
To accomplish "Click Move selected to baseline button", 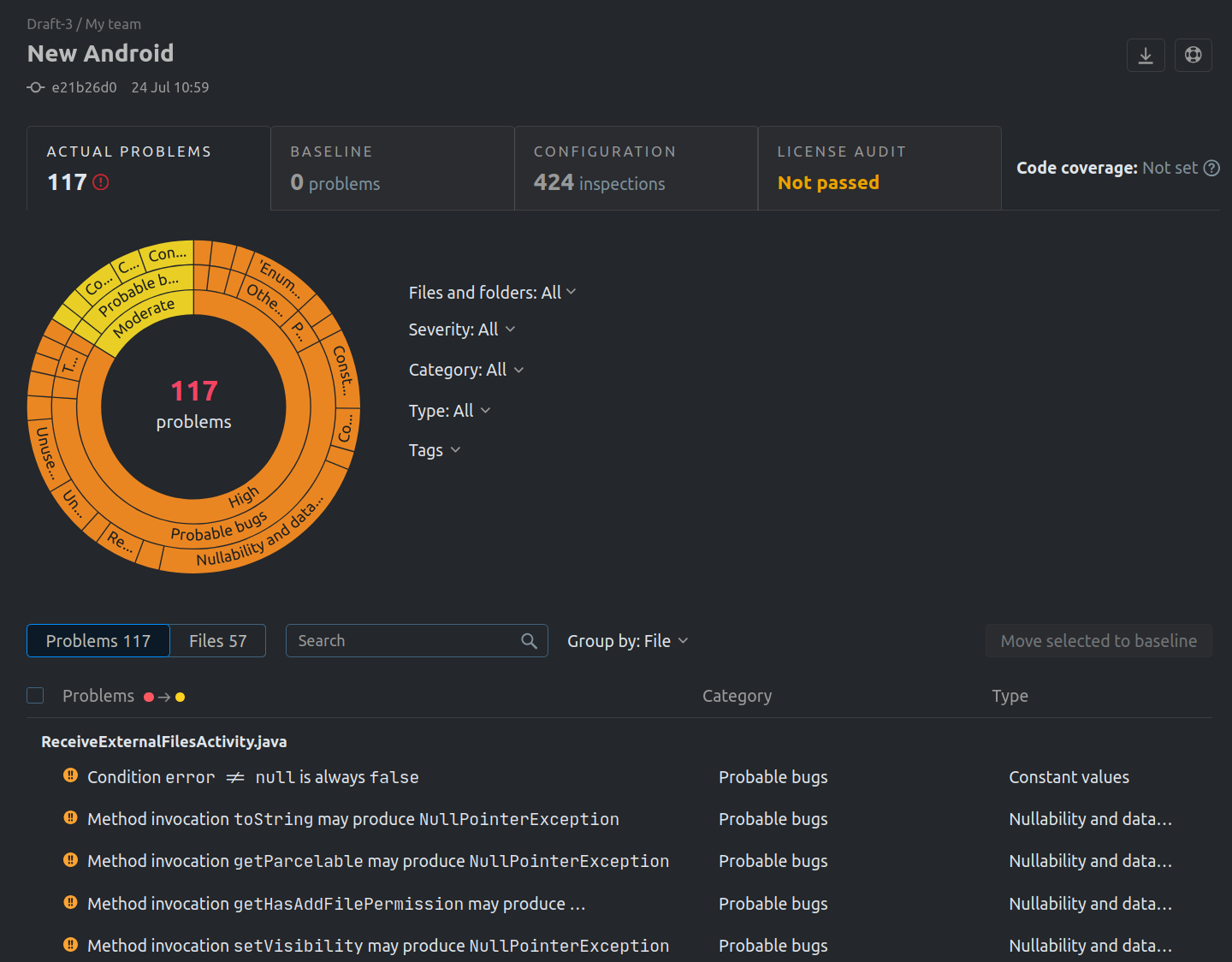I will pos(1099,641).
